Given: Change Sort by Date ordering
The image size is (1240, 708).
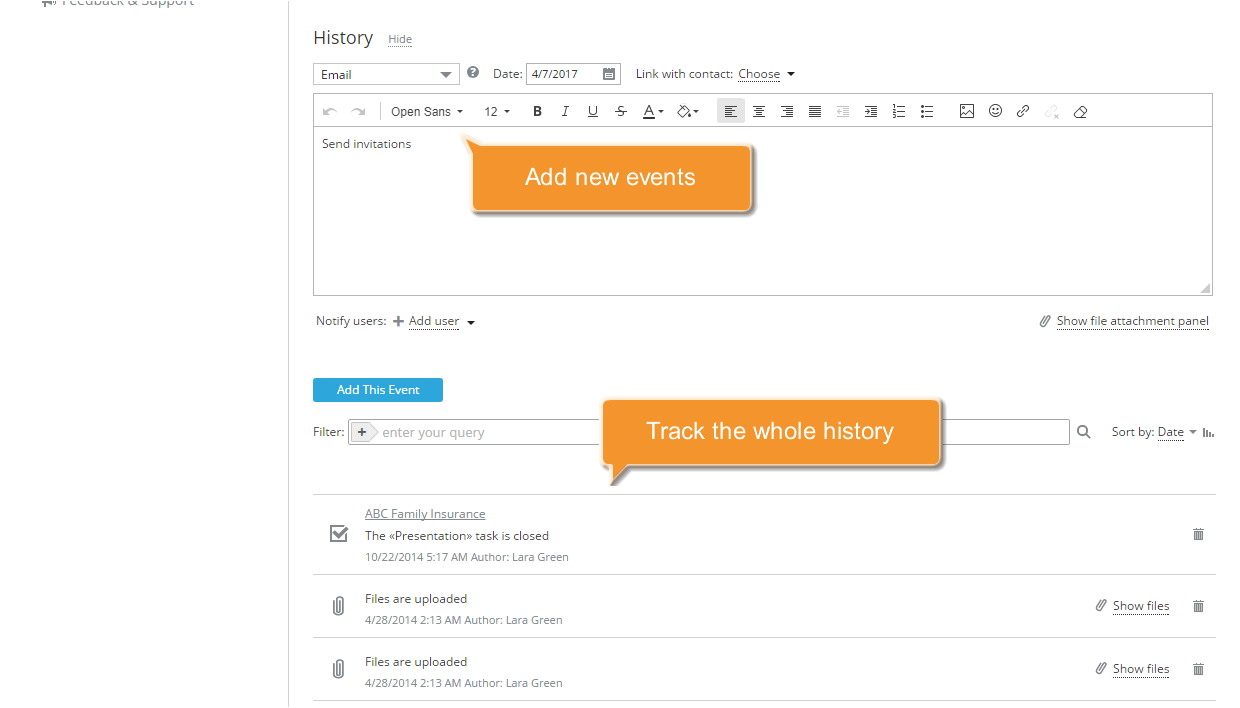Looking at the screenshot, I should 1170,431.
